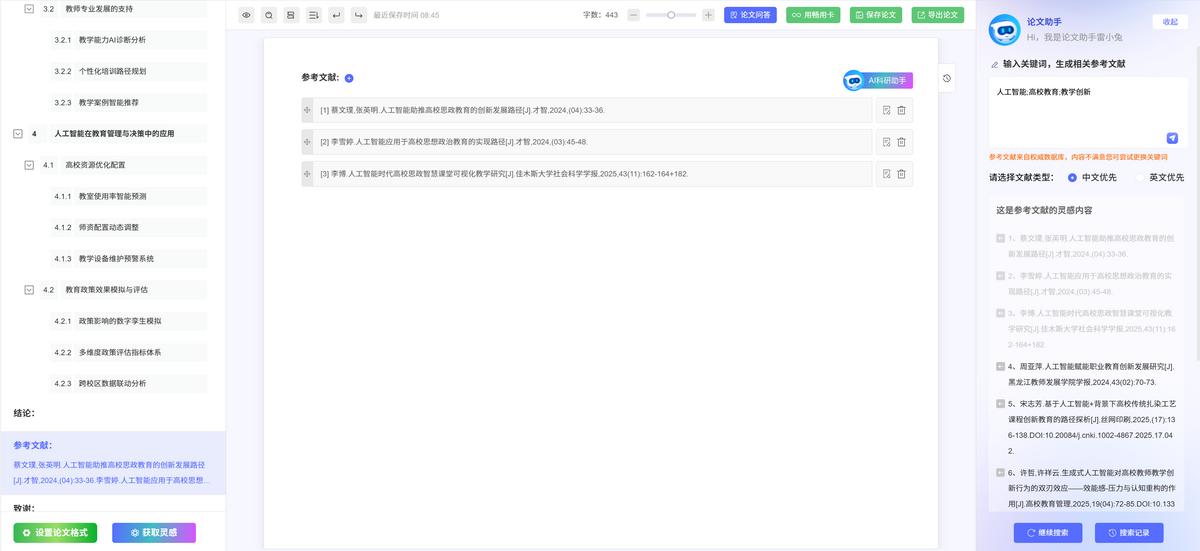This screenshot has height=551, width=1200.
Task: Click the minus zoom-out button
Action: pos(633,15)
